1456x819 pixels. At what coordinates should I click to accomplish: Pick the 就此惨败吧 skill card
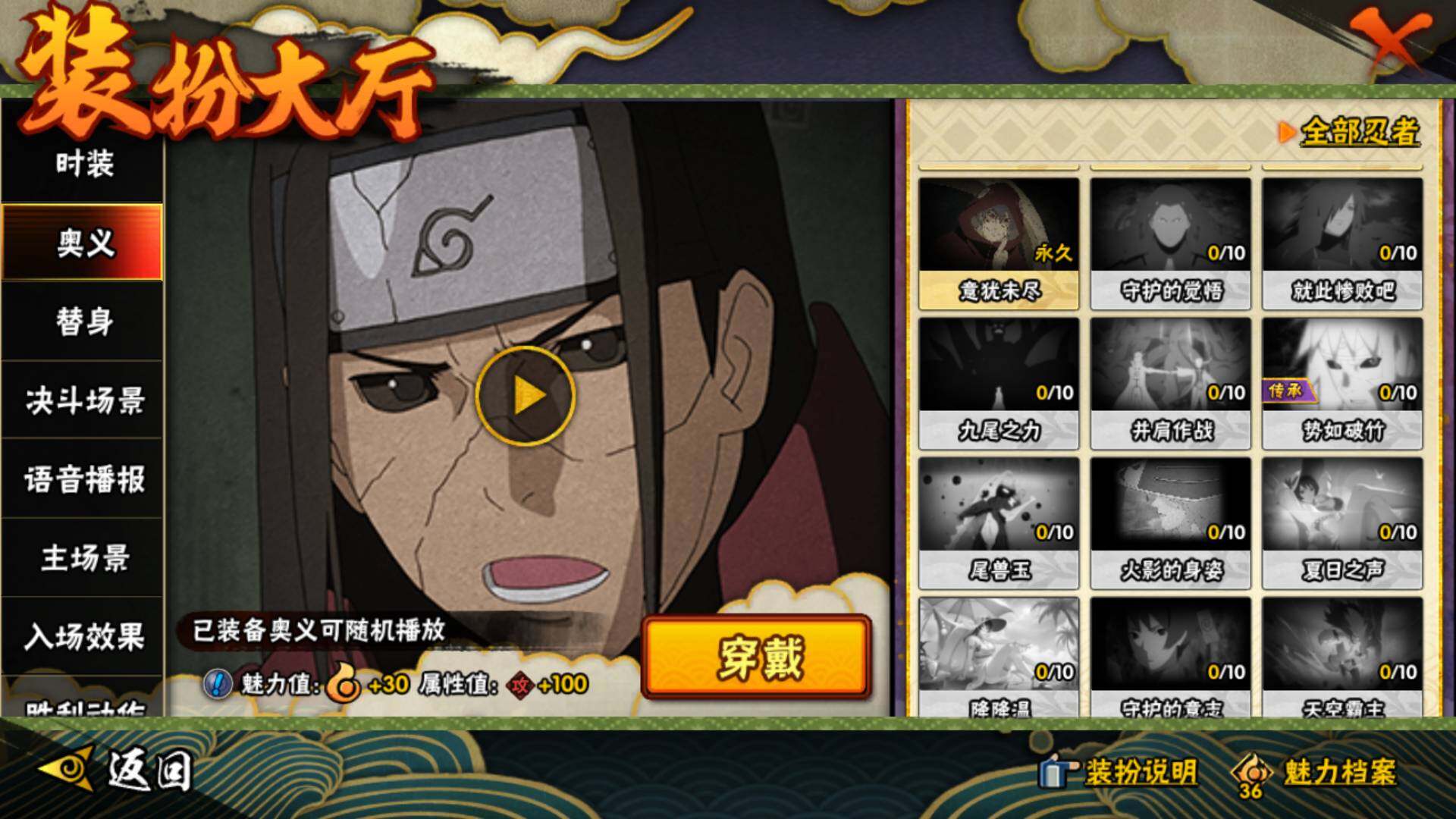tap(1342, 243)
